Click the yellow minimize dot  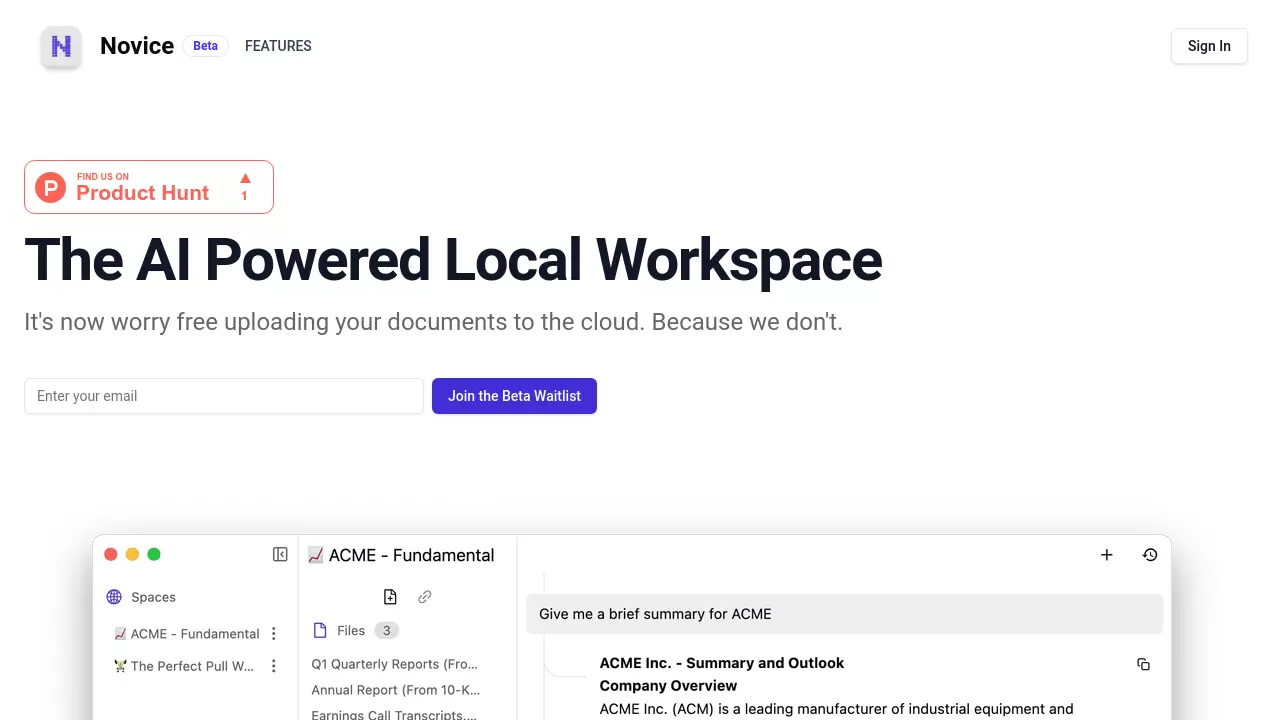132,554
